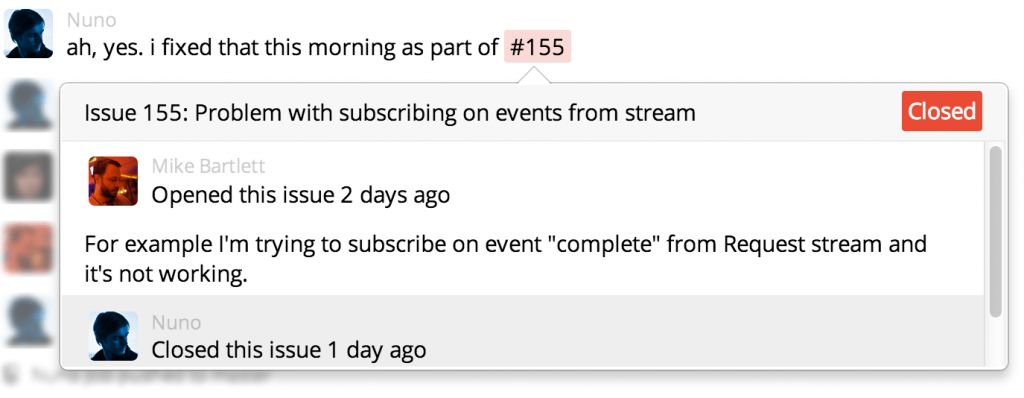
Task: Open Mike Bartlett's avatar in the issue popover
Action: [113, 181]
